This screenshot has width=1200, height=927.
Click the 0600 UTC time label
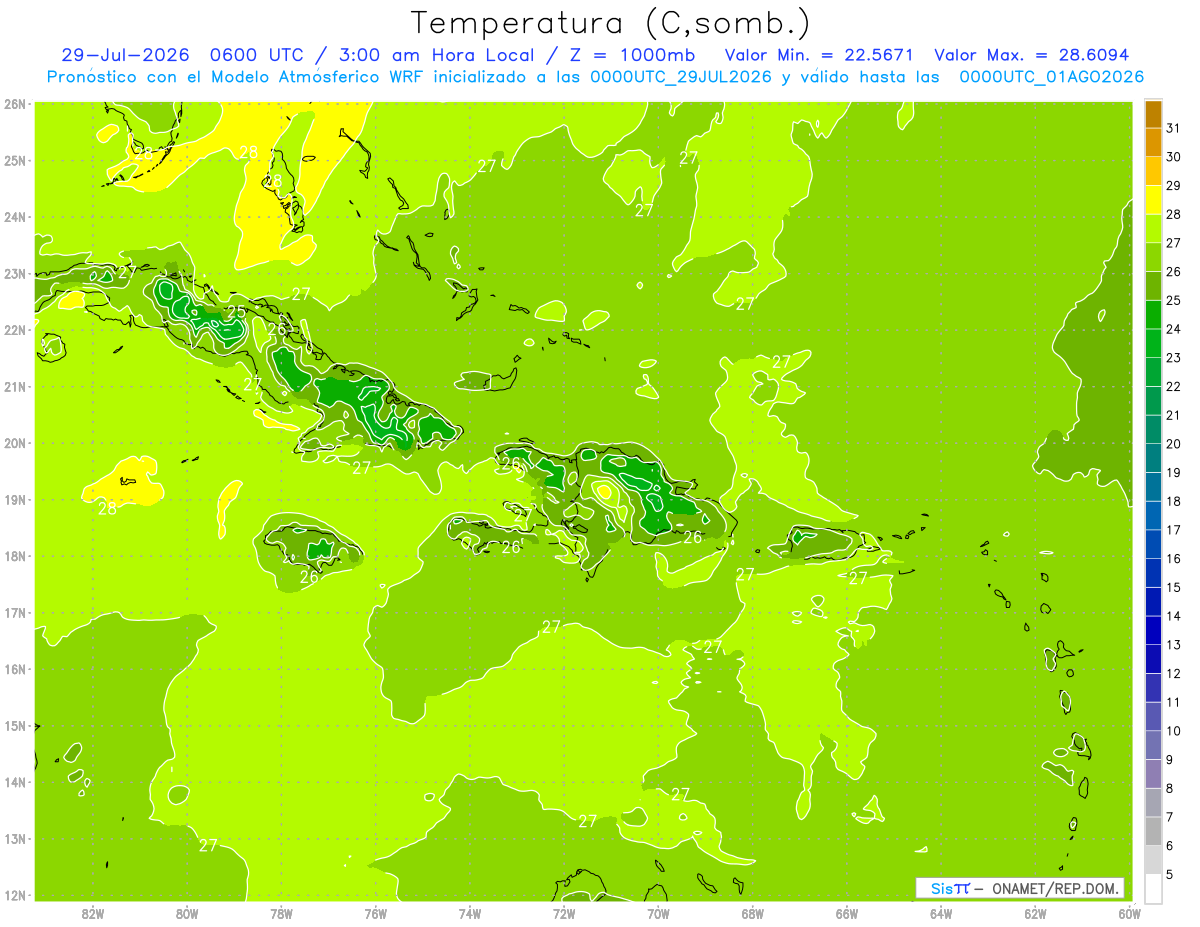(x=255, y=55)
